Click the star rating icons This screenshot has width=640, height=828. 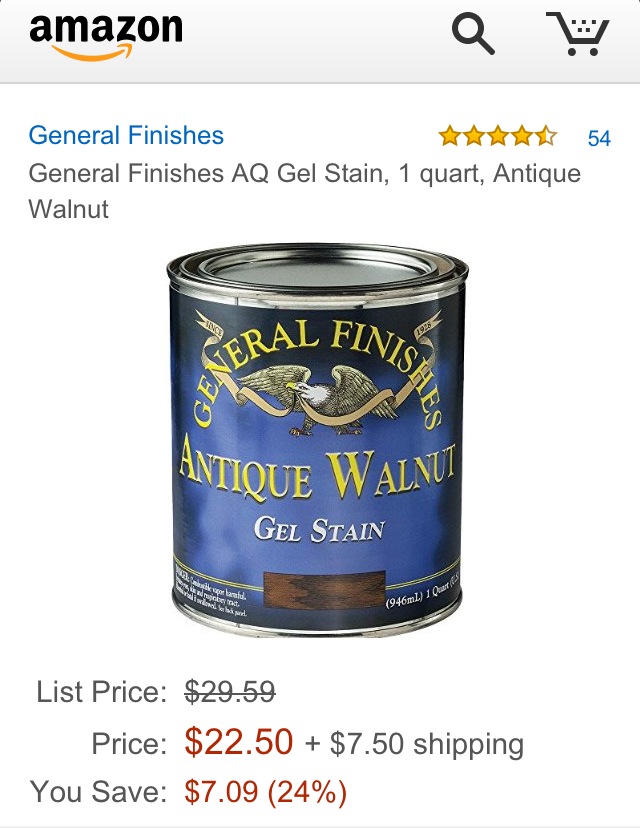tap(497, 136)
